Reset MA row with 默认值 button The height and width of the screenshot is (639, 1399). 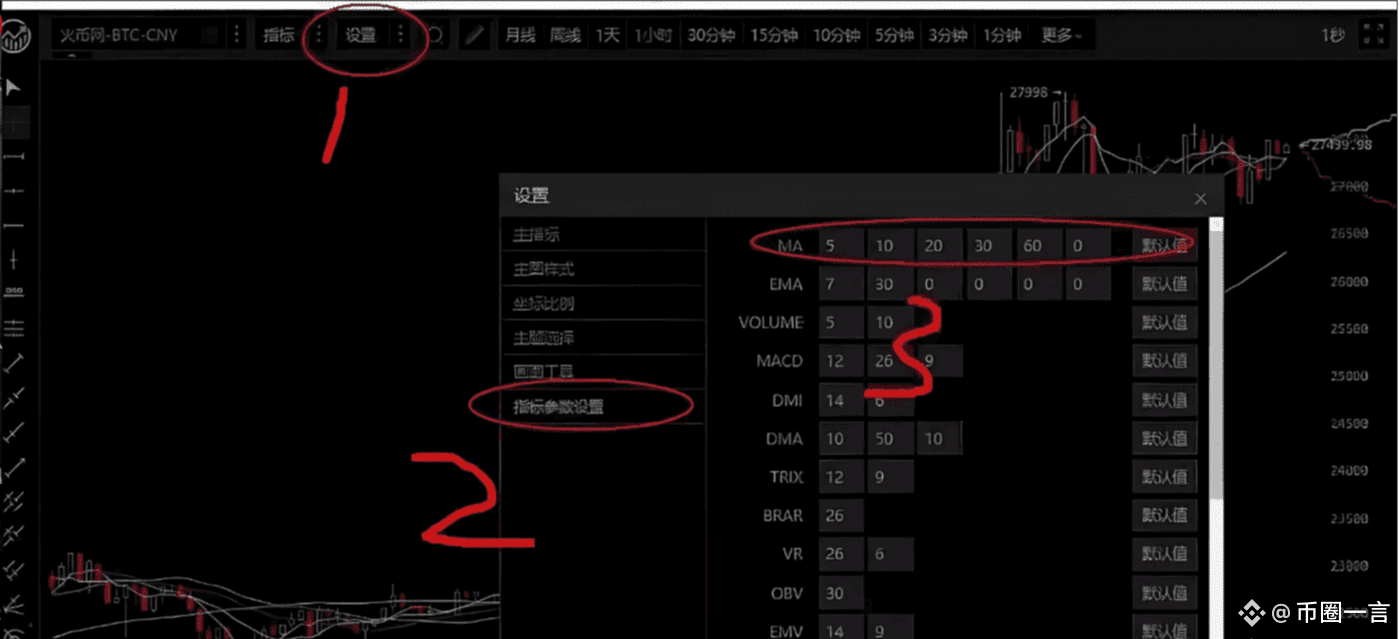(1165, 245)
